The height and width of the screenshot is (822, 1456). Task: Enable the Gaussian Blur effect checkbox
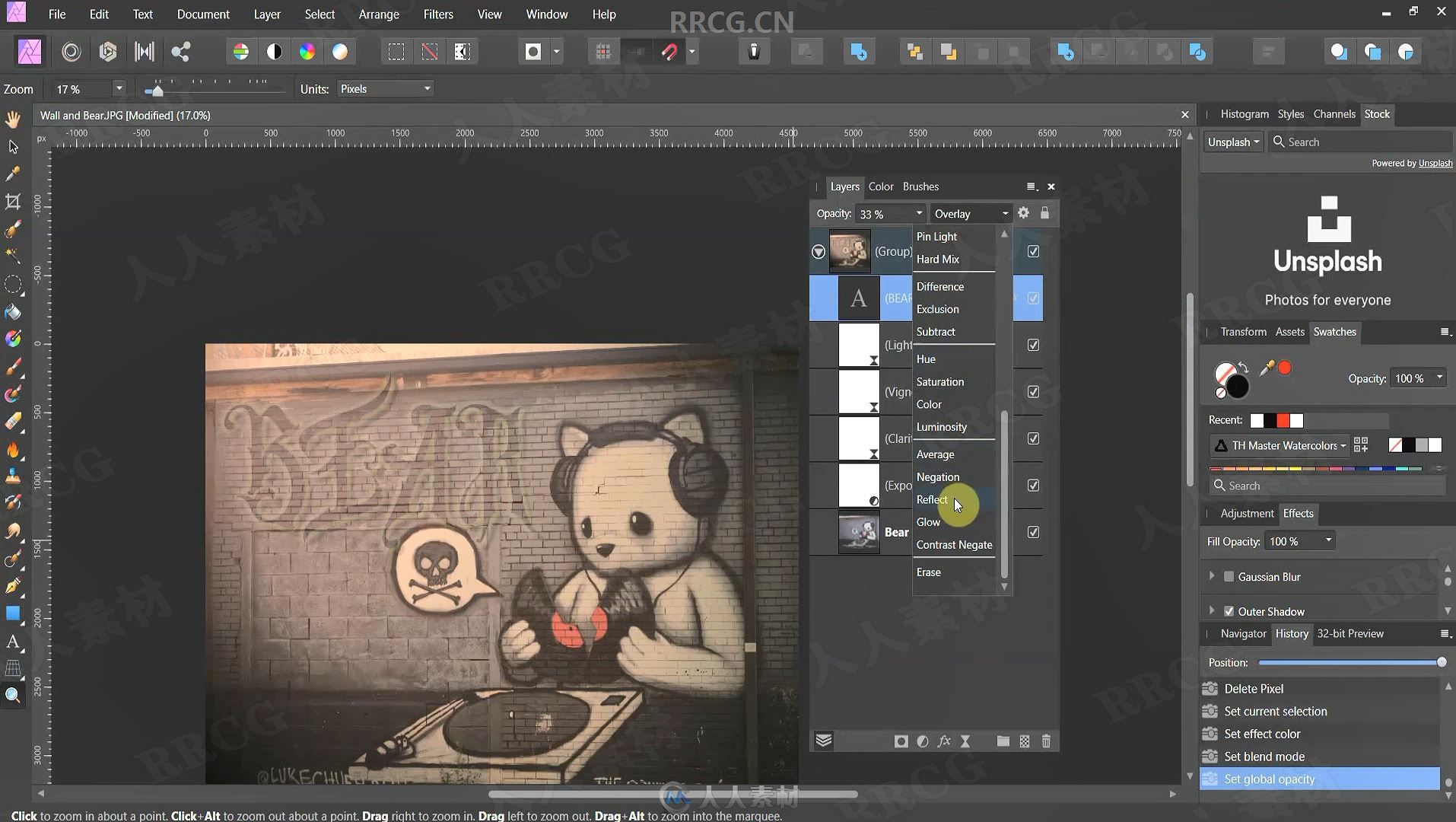pos(1229,577)
